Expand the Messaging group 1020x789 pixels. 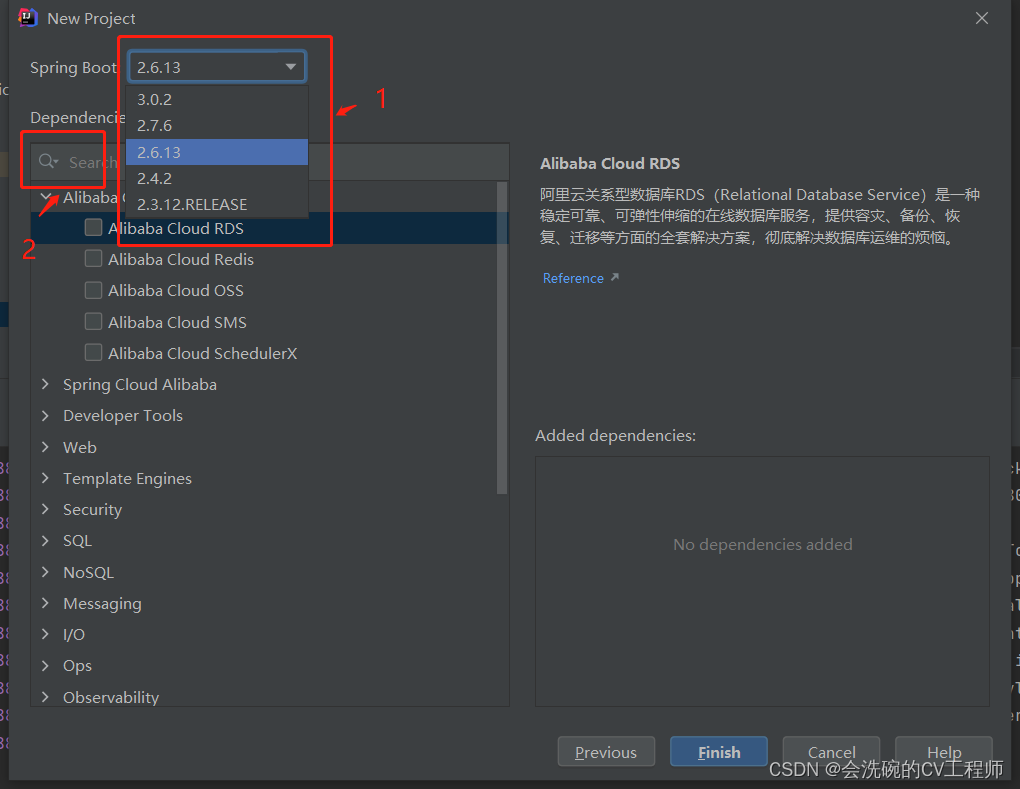(46, 603)
